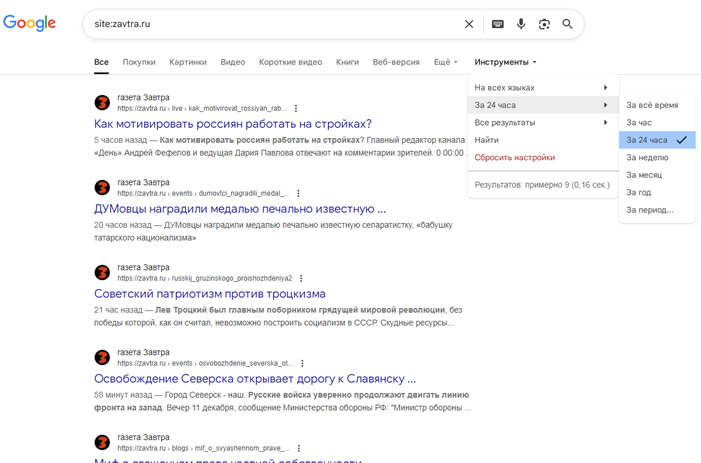The width and height of the screenshot is (701, 463).
Task: Choose За неделю time filter
Action: (647, 158)
